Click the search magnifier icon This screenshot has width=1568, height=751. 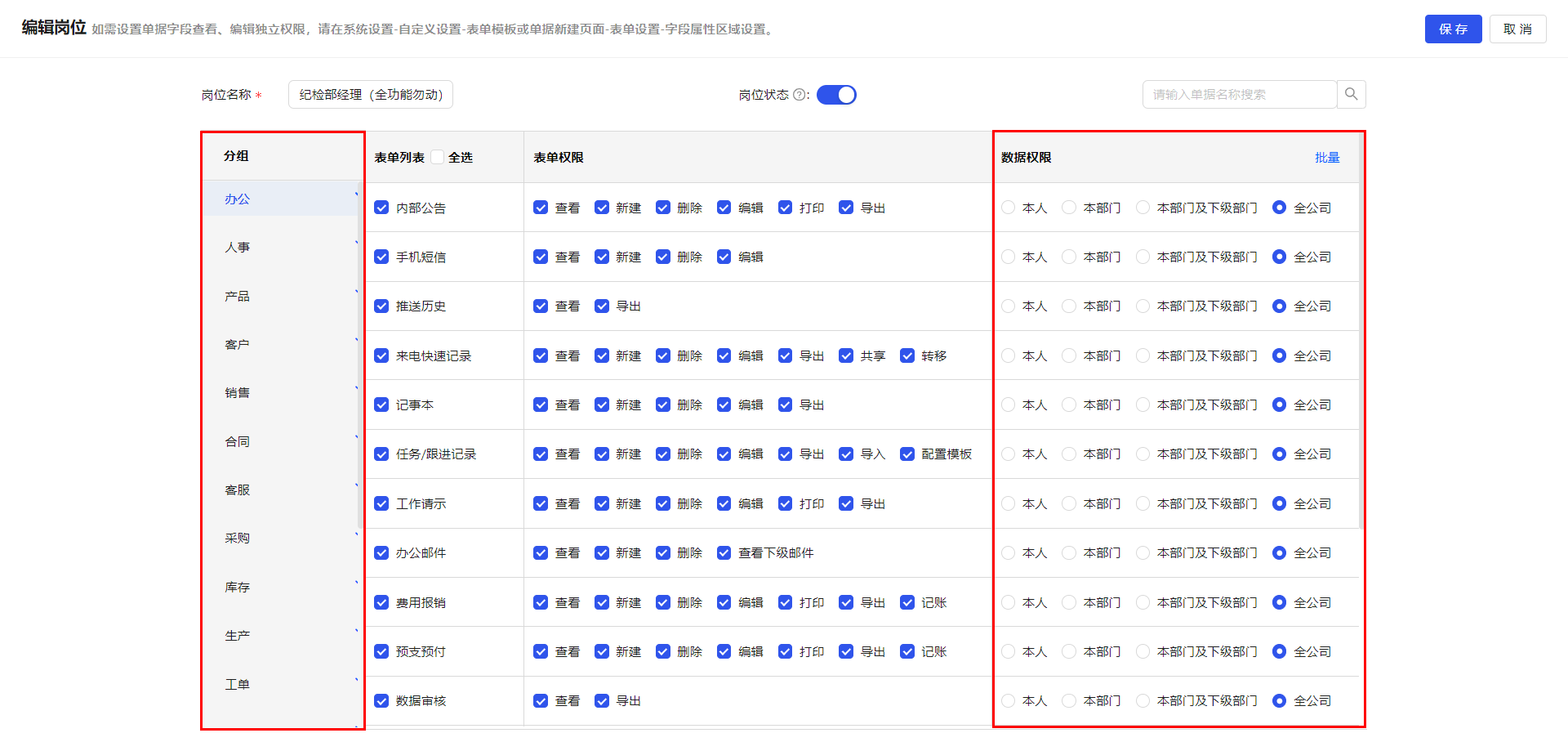click(x=1351, y=95)
